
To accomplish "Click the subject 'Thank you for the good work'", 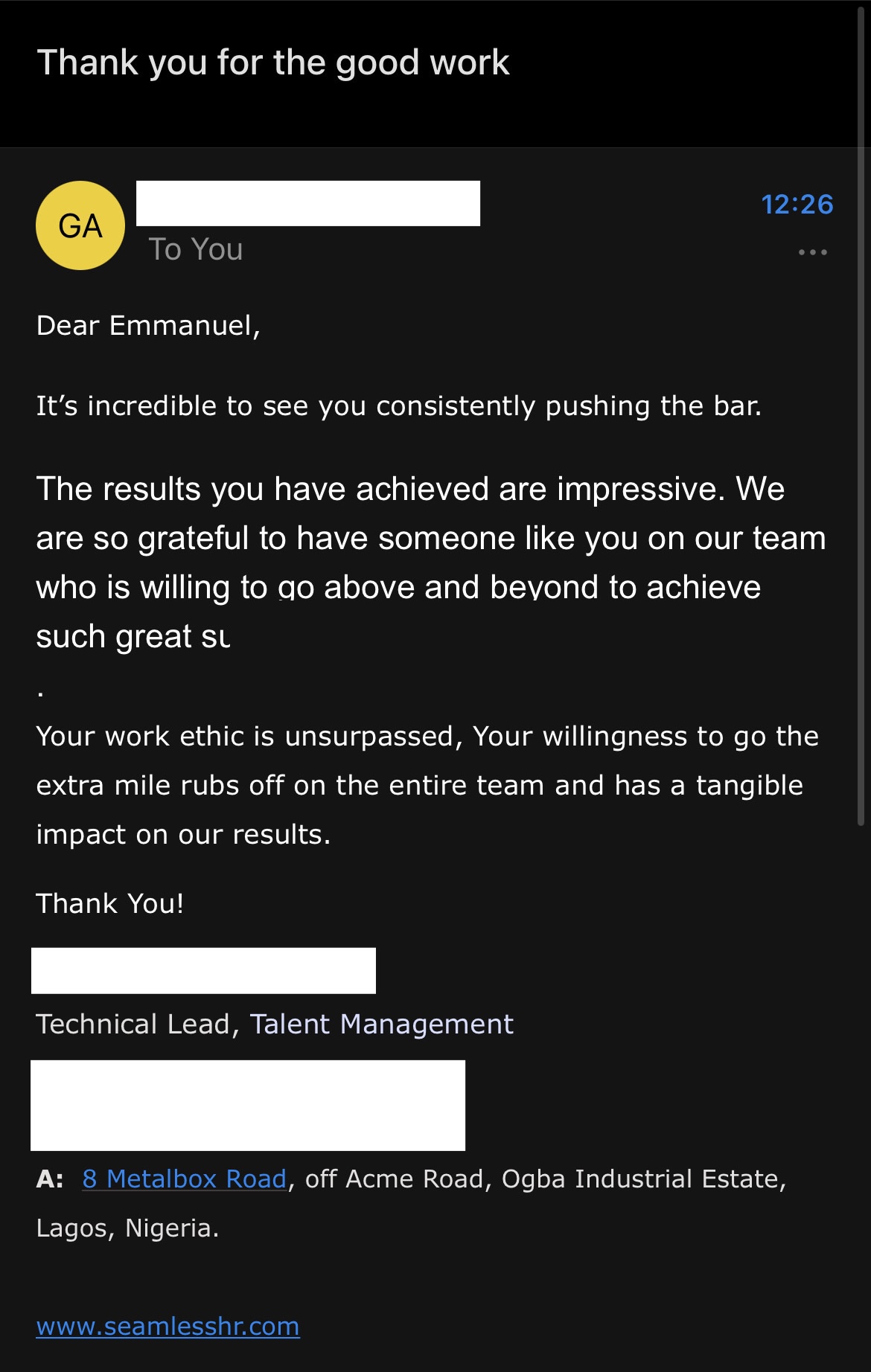I will tap(275, 62).
